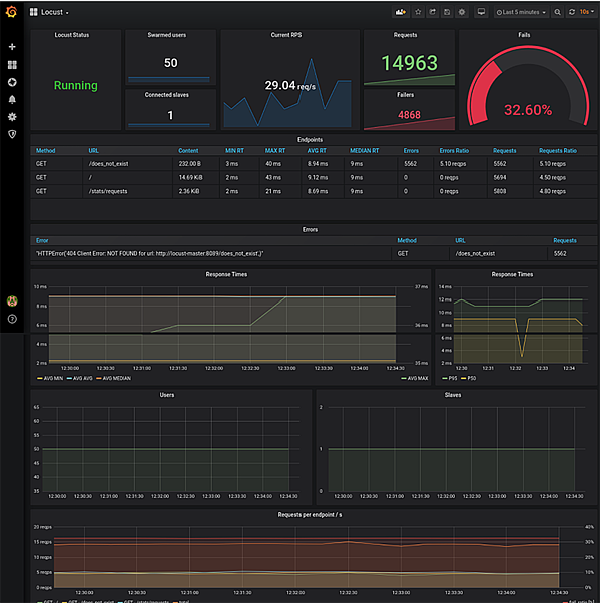Viewport: 600px width, 603px height.
Task: Click the Grafana logo home icon
Action: (12, 12)
